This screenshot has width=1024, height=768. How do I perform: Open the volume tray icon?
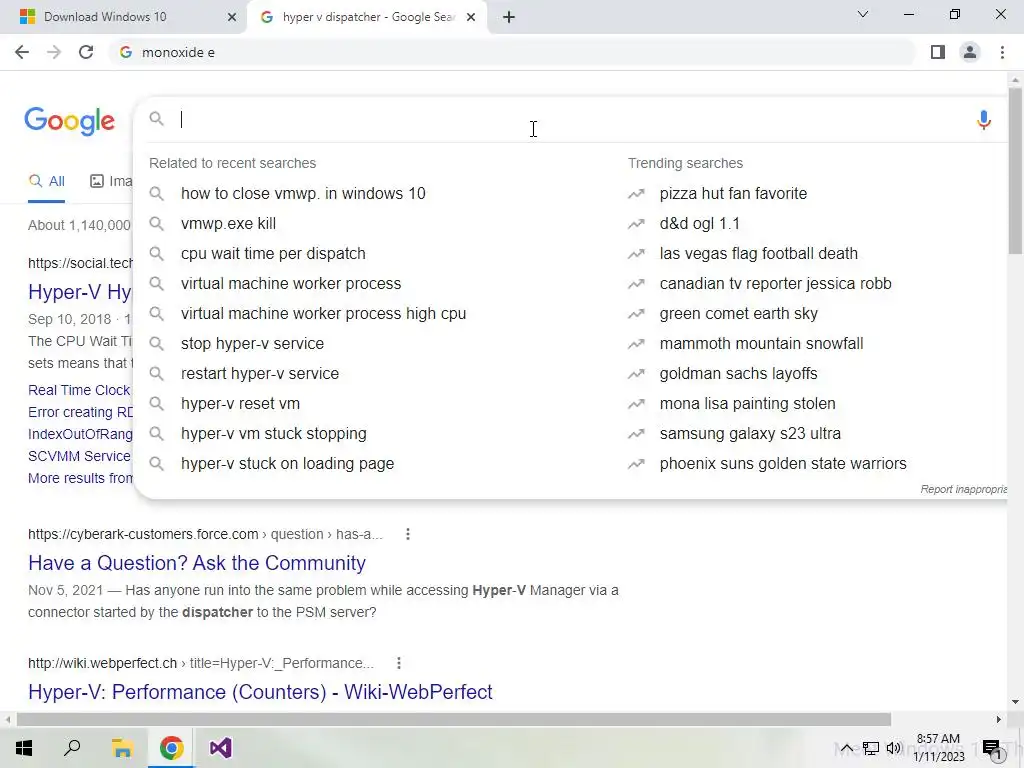(x=894, y=748)
